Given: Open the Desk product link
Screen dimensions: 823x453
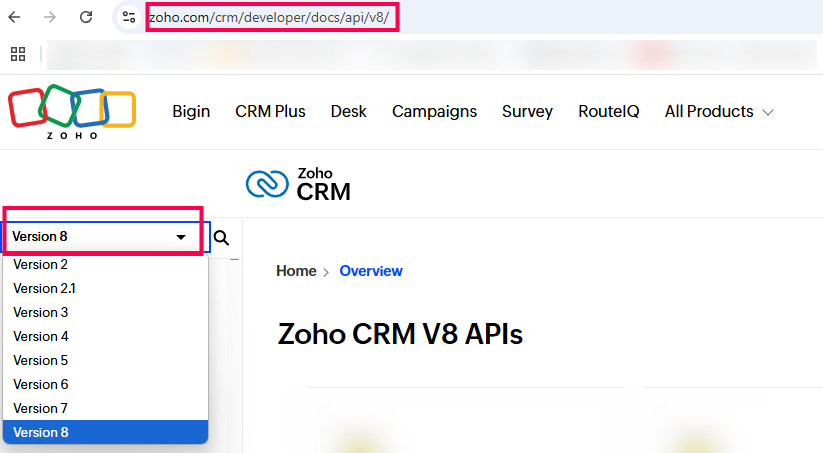Looking at the screenshot, I should pyautogui.click(x=349, y=111).
